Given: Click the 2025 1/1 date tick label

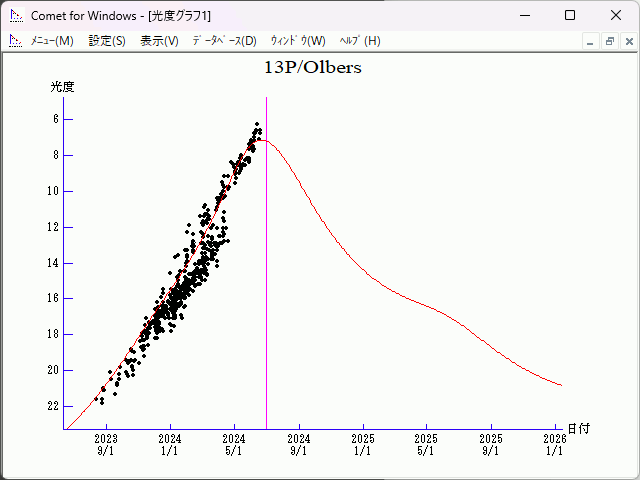Looking at the screenshot, I should coord(363,444).
